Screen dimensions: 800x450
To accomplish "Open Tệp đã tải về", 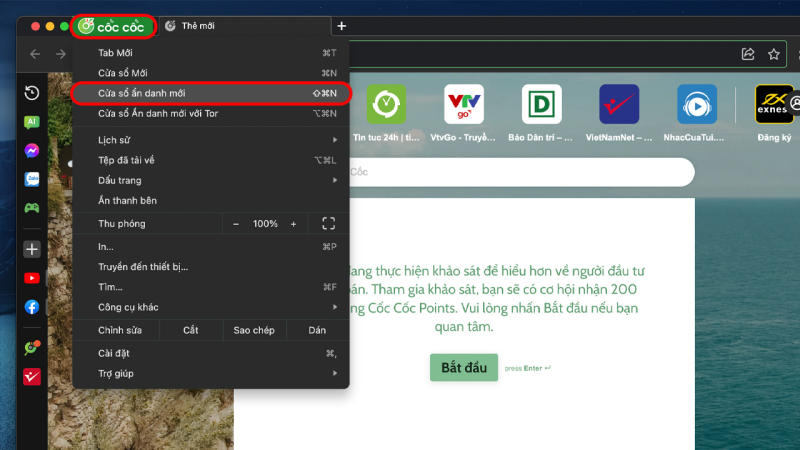I will click(211, 160).
